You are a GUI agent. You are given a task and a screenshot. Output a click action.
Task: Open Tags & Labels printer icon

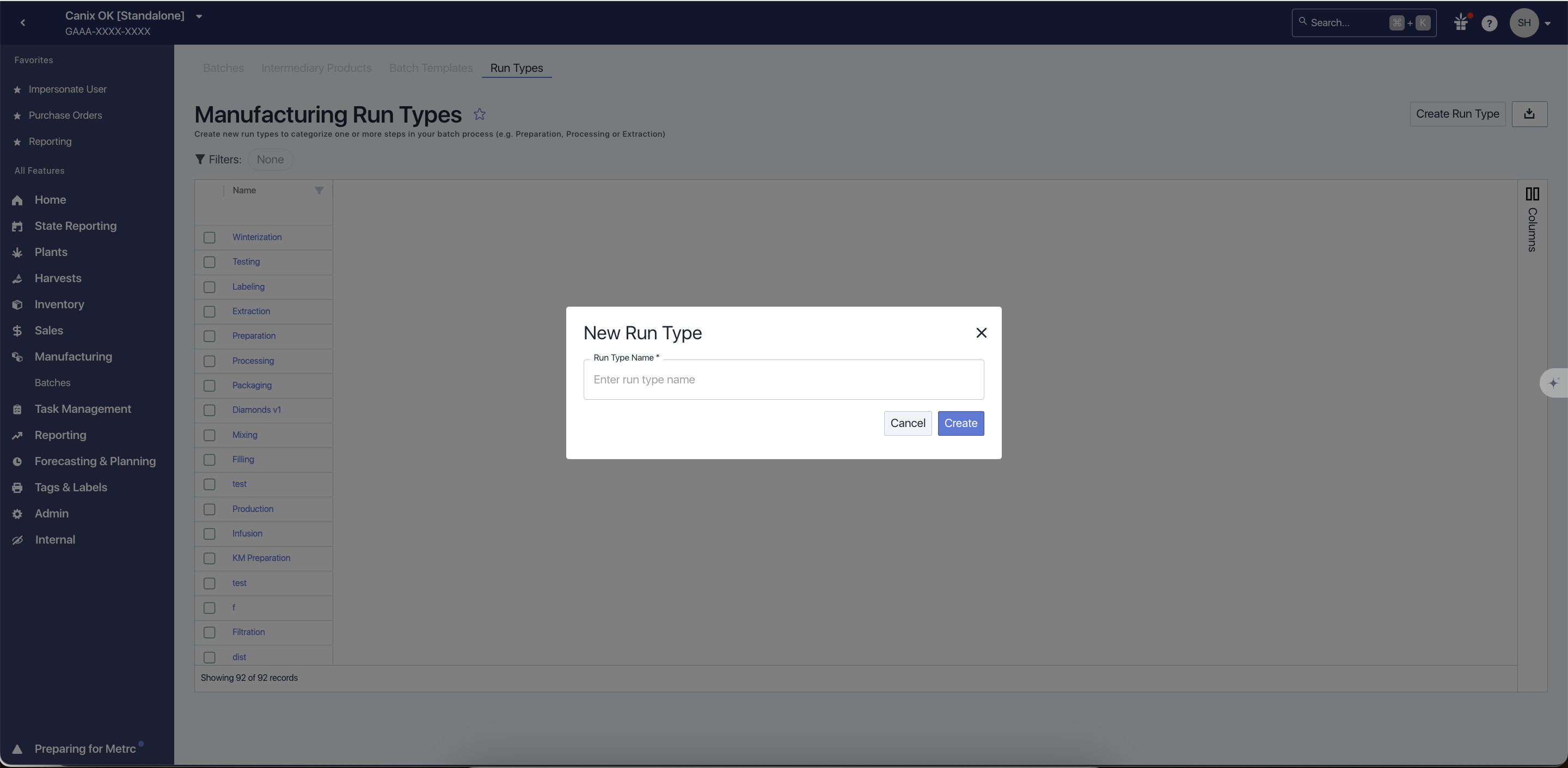17,488
